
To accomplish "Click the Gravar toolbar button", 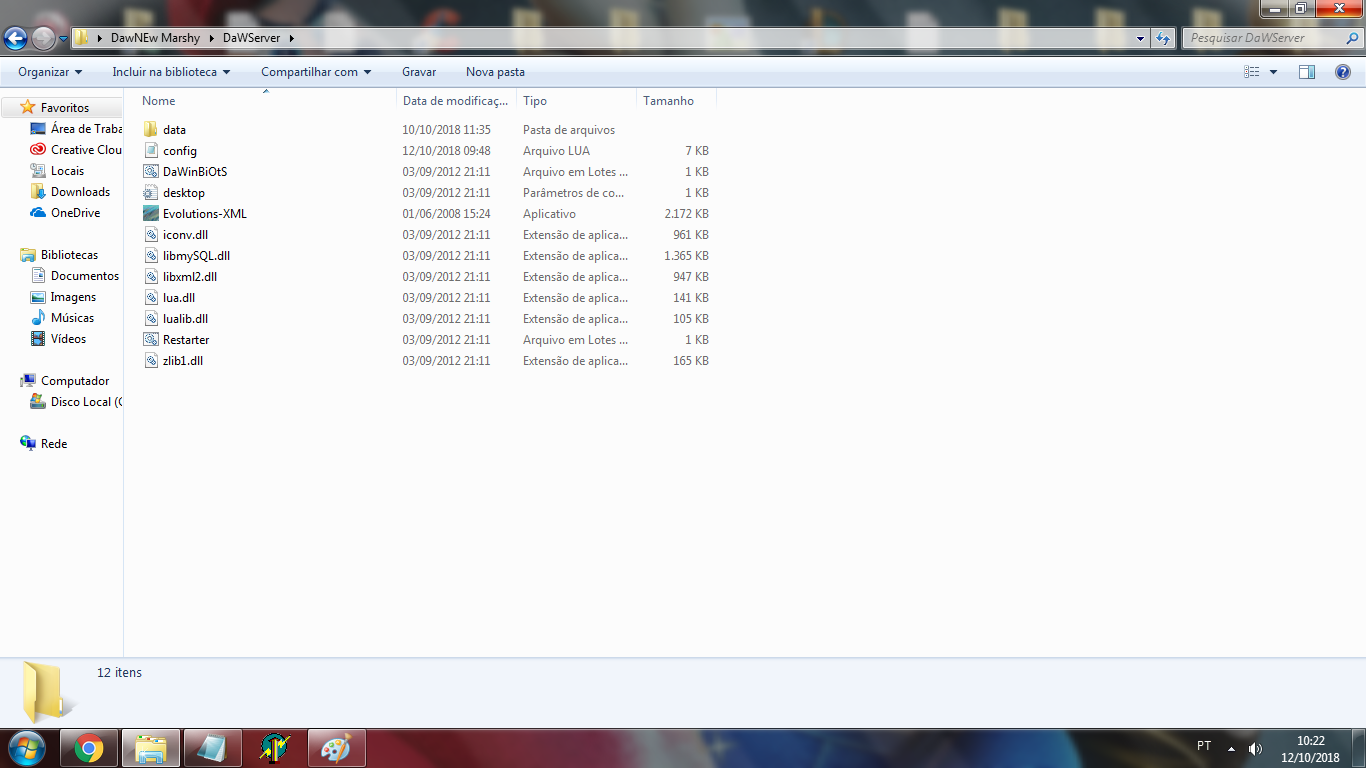I will coord(419,72).
